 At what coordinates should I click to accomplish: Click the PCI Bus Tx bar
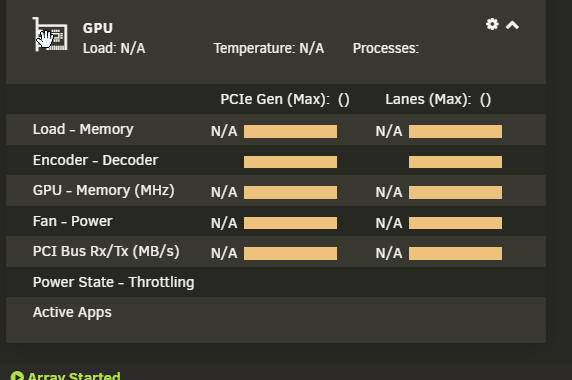455,253
